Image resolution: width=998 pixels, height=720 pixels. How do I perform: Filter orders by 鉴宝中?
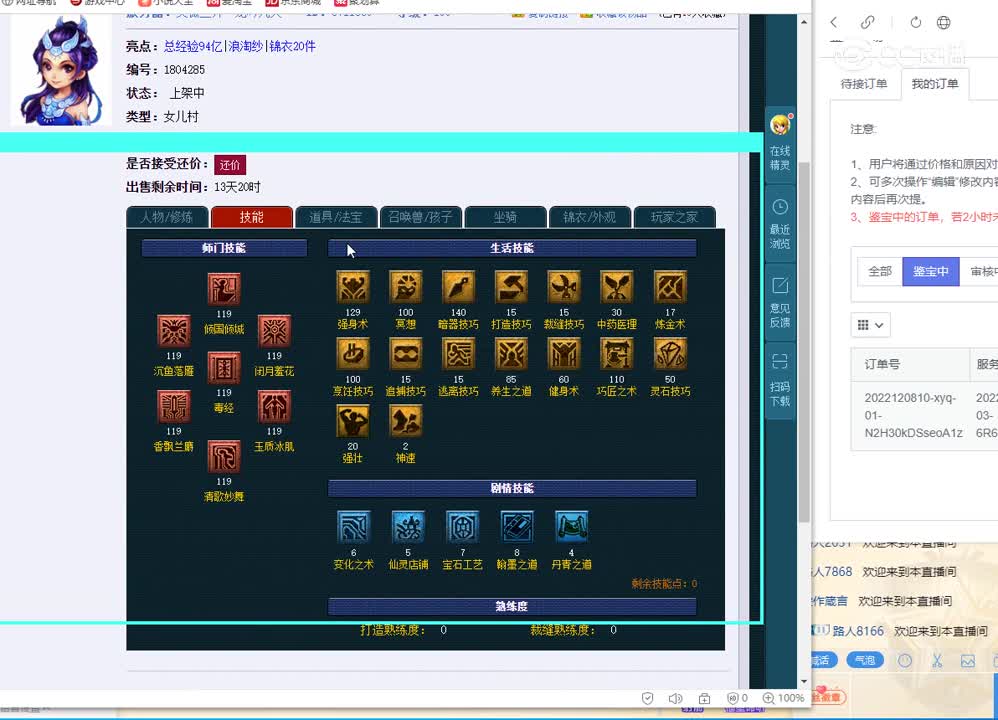coord(931,272)
